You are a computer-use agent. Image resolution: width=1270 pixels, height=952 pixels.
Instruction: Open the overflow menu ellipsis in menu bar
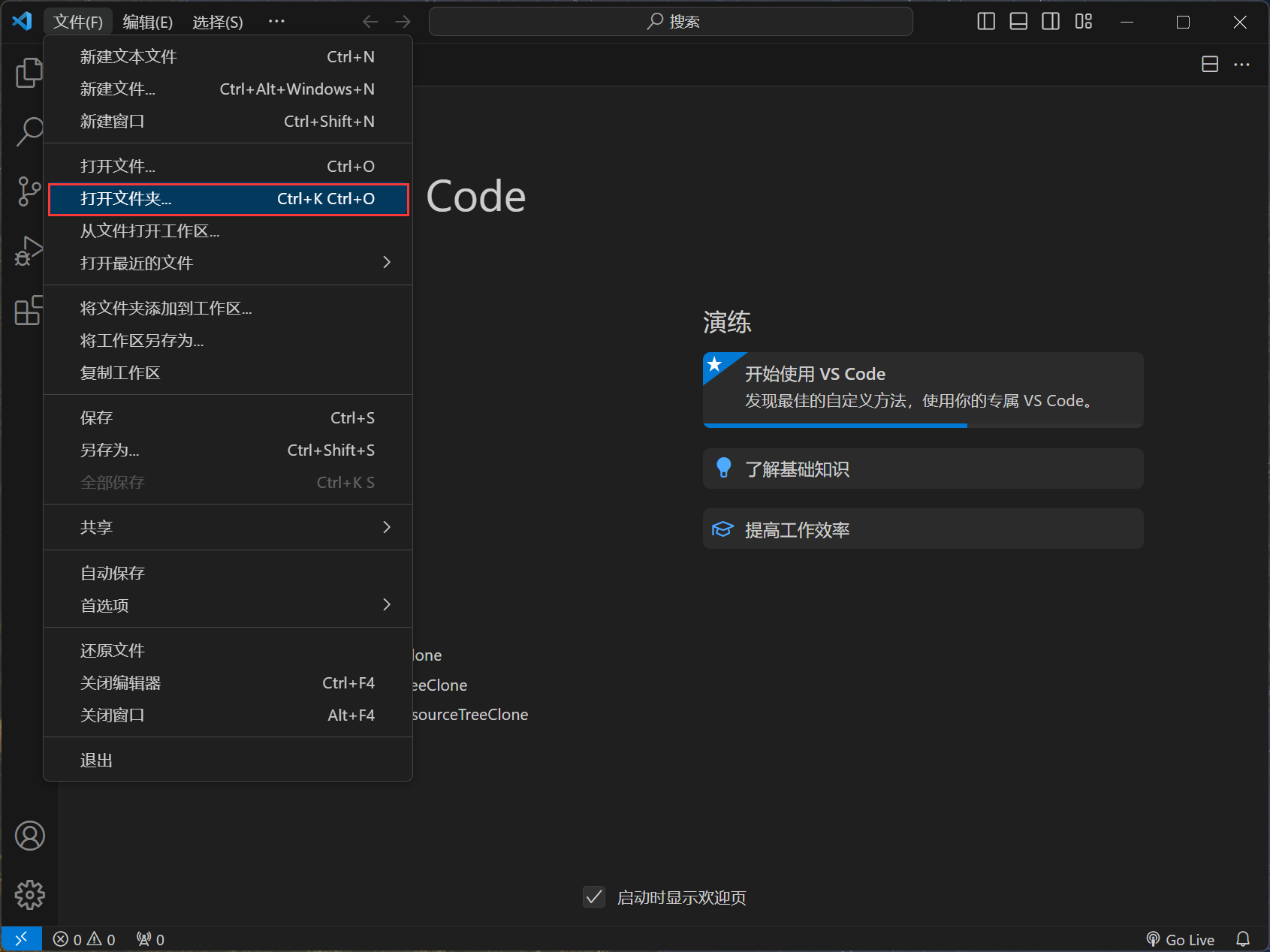coord(276,22)
